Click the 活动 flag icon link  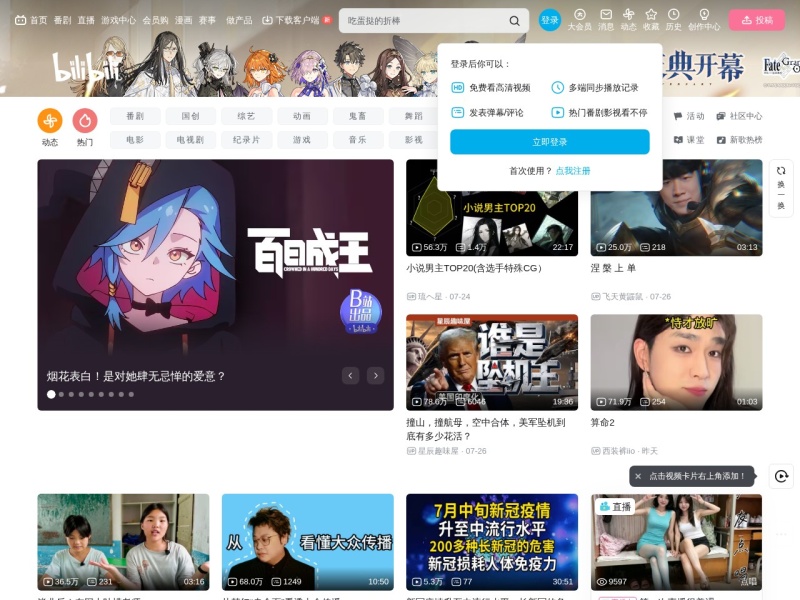[689, 116]
